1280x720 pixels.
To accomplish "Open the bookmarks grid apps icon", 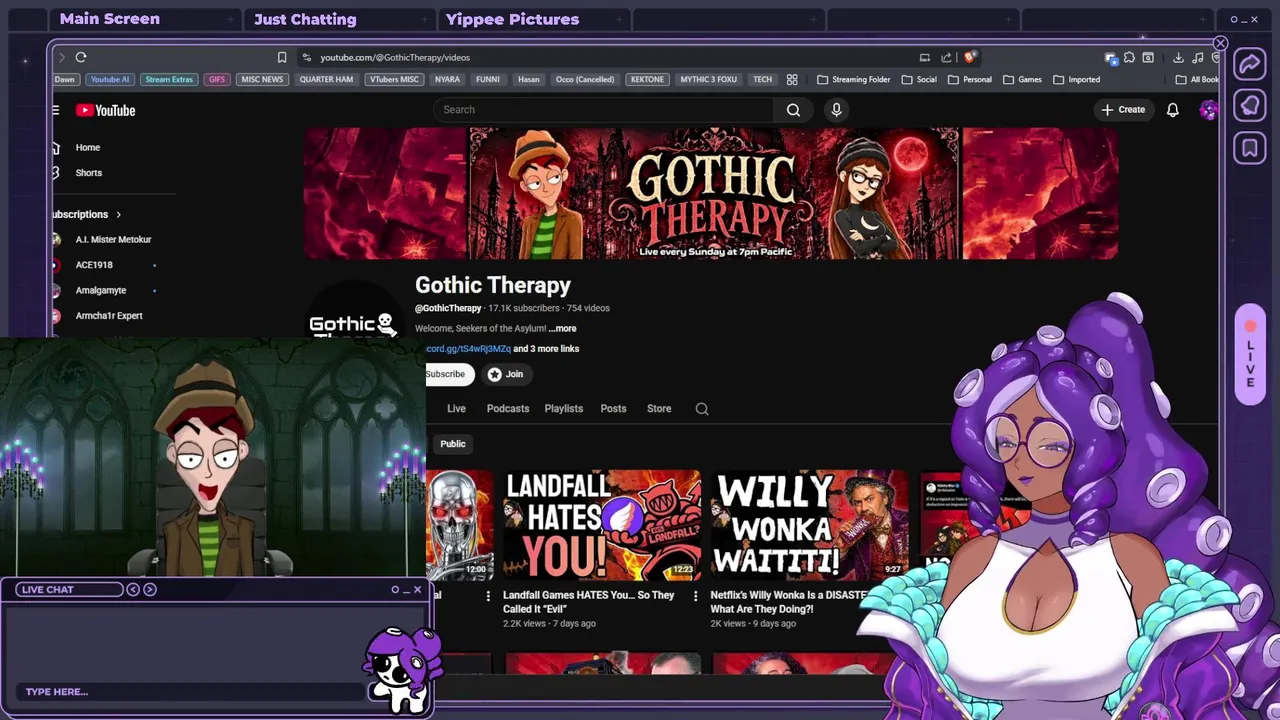I will (x=792, y=79).
